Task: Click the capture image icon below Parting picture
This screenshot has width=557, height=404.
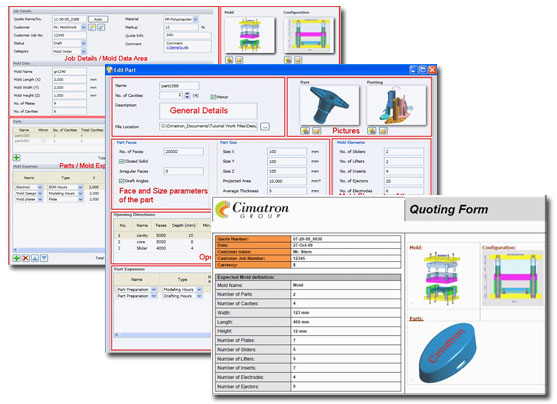Action: [x=372, y=131]
